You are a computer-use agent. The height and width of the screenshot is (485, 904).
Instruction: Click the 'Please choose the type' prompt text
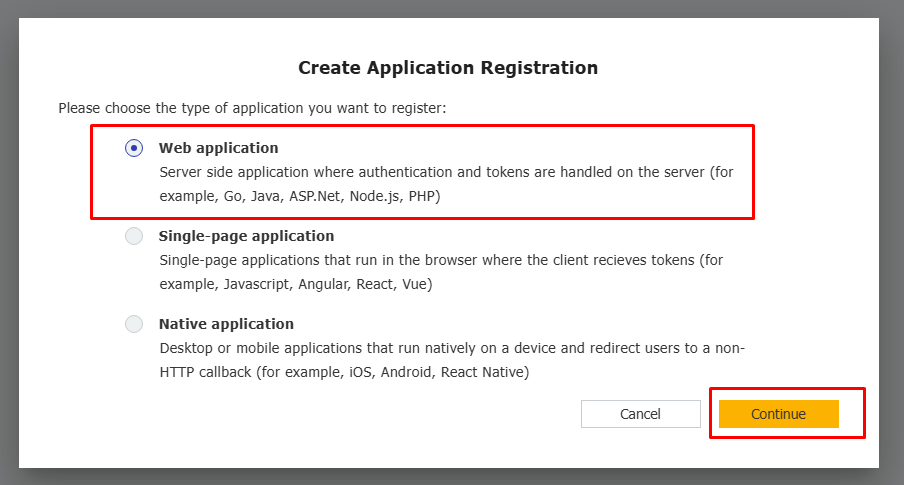point(252,107)
